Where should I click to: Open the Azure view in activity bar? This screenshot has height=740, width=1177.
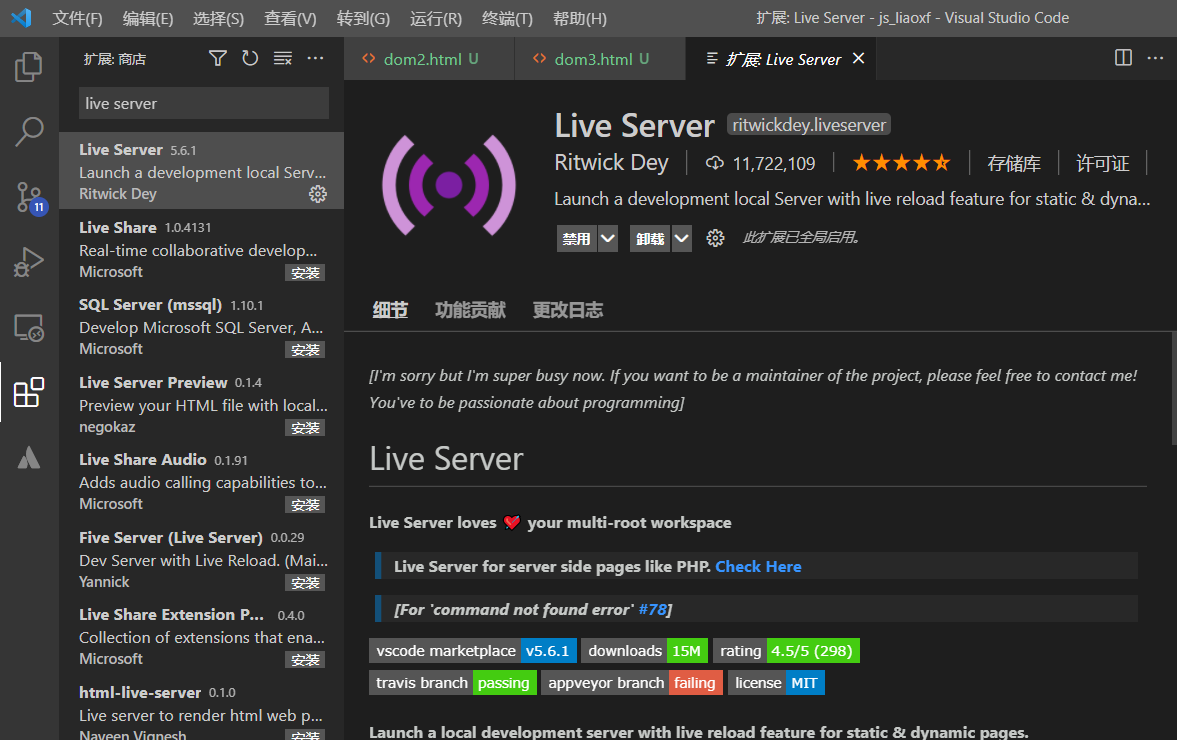[x=29, y=457]
